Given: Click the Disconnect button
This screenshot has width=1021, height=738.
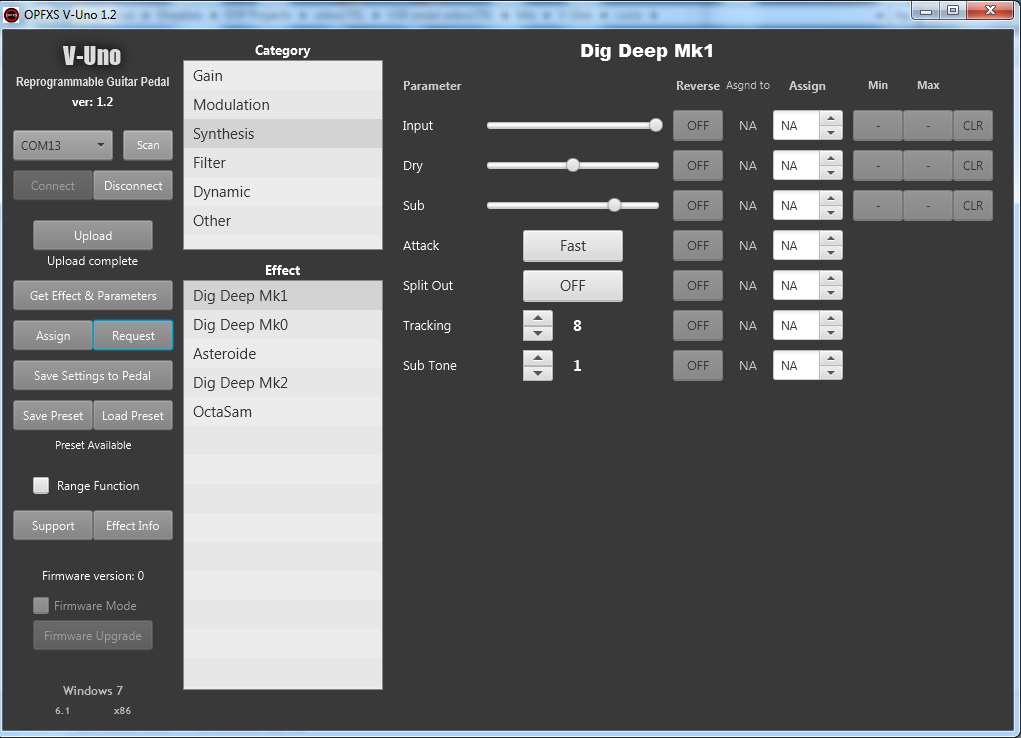Looking at the screenshot, I should tap(133, 186).
